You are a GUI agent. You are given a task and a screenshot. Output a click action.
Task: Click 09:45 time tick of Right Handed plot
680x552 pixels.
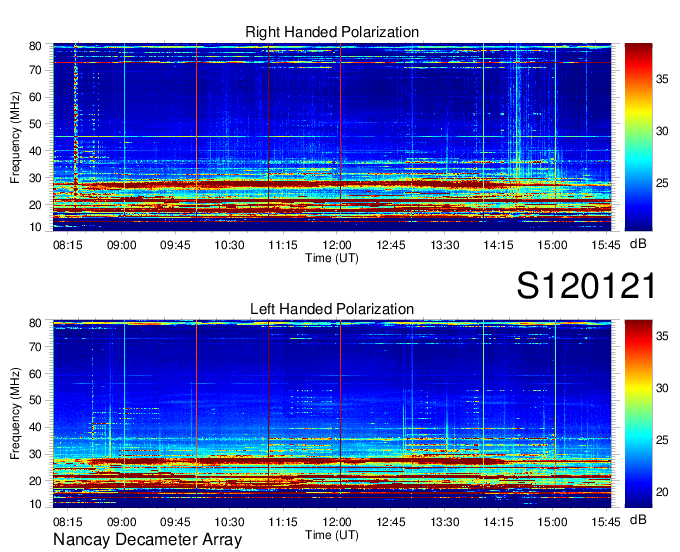coord(175,245)
